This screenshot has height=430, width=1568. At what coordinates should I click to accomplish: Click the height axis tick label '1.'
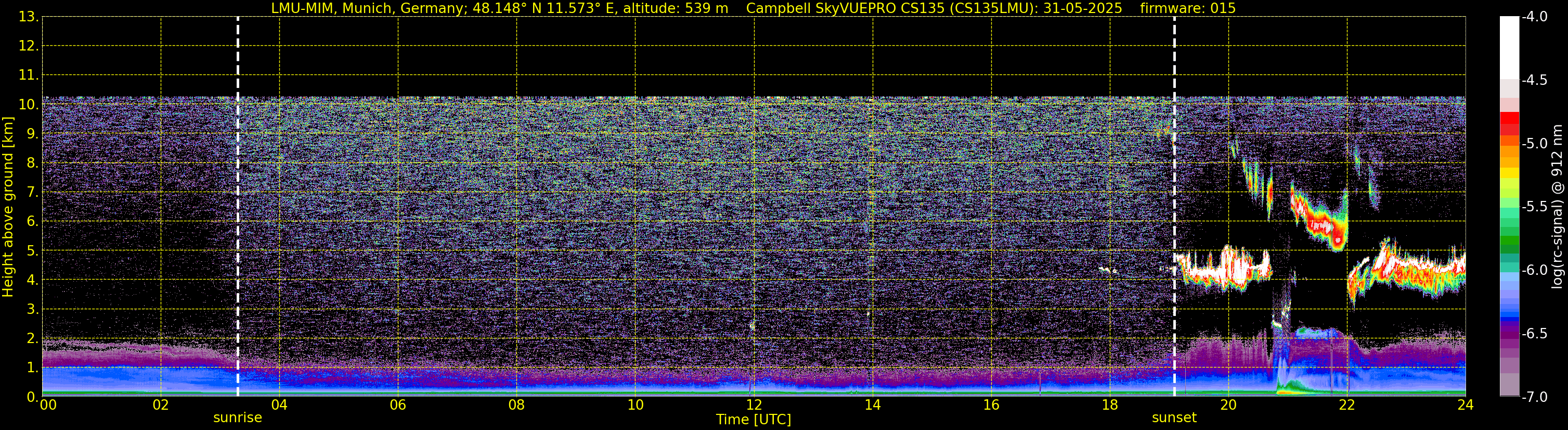click(x=32, y=367)
